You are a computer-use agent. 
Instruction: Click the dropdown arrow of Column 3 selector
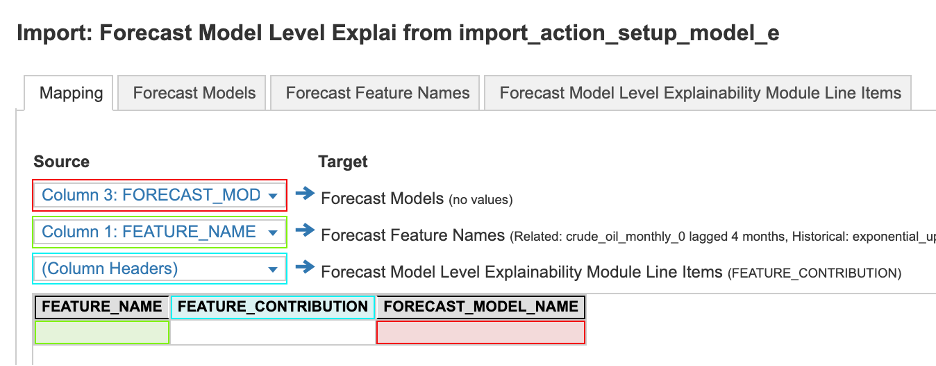click(x=273, y=196)
